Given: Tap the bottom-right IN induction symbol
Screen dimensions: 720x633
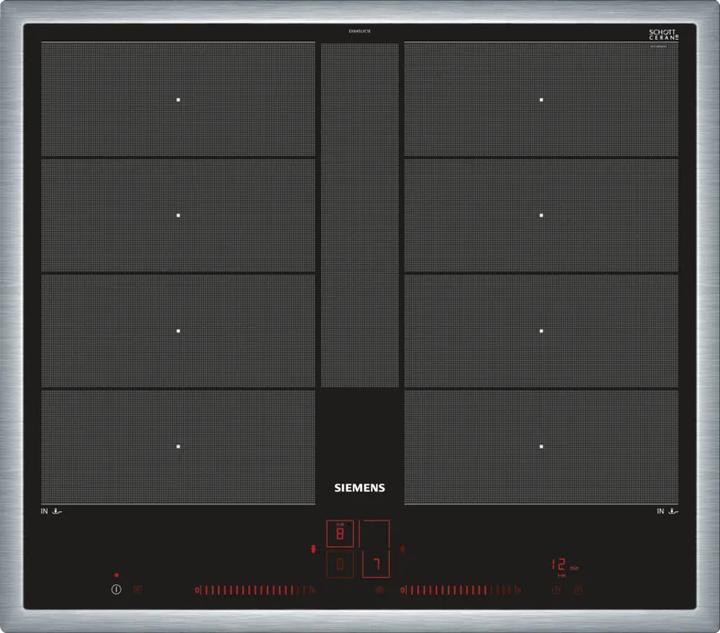Looking at the screenshot, I should pos(666,511).
